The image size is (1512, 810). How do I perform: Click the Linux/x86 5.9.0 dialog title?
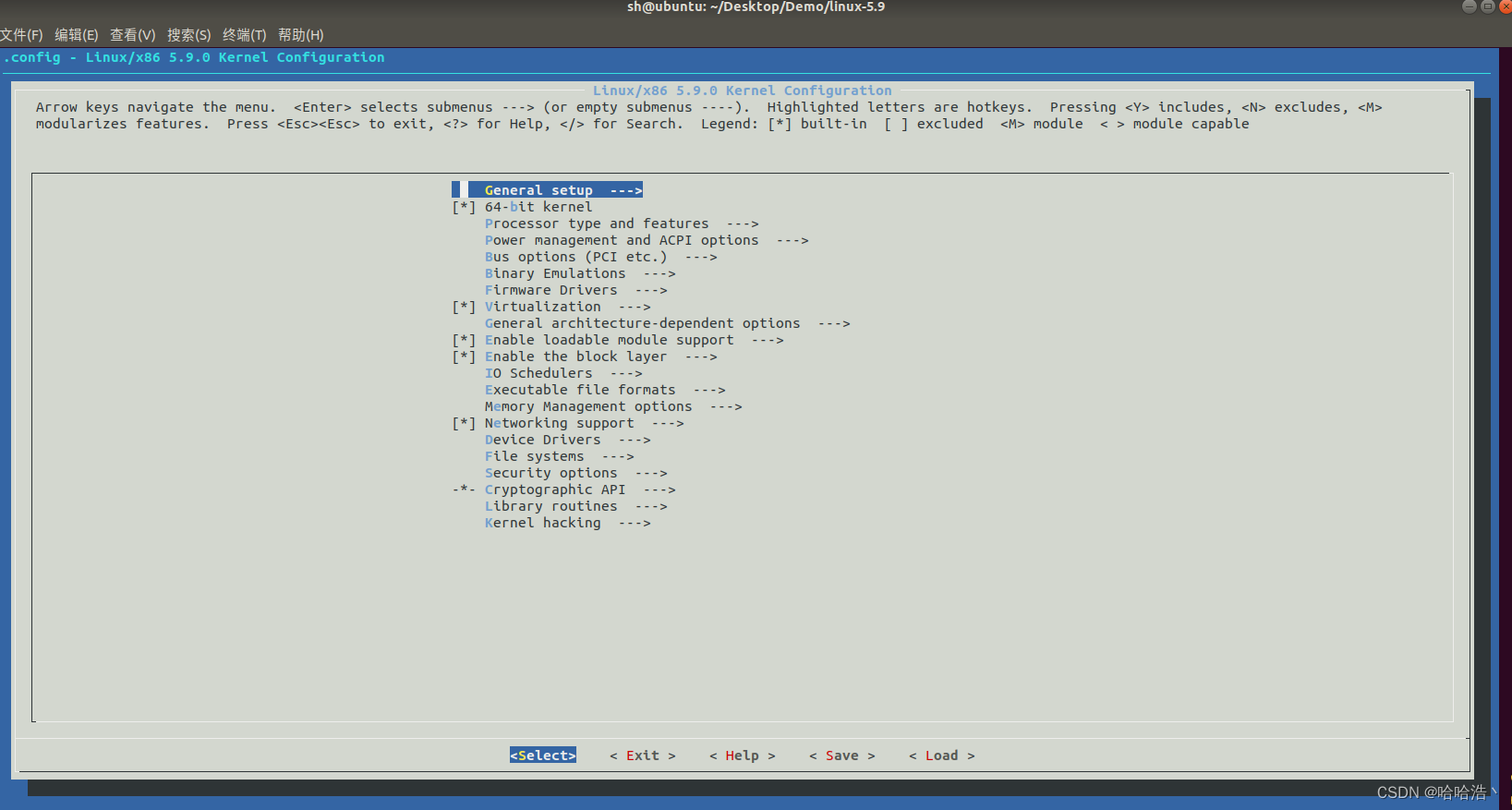pos(743,91)
